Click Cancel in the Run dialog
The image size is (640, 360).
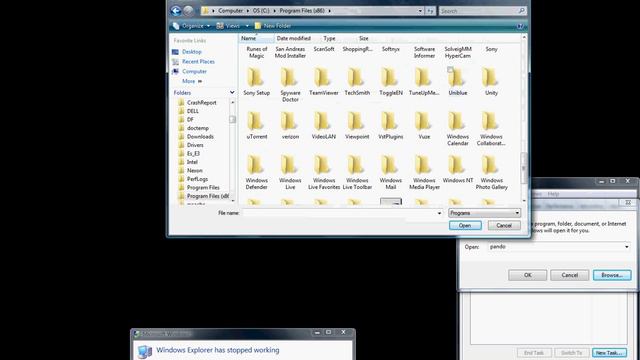click(569, 275)
